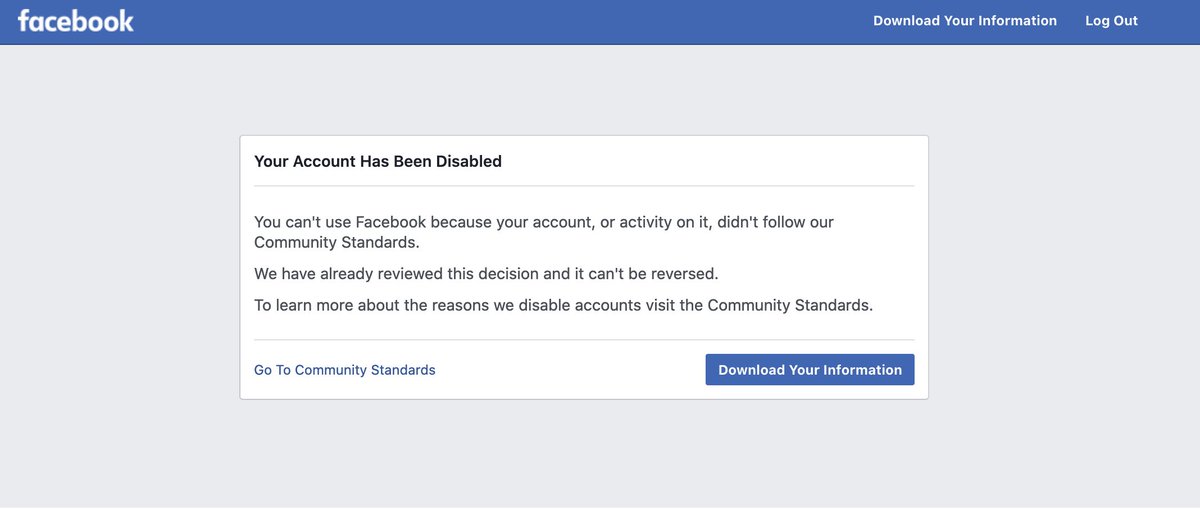Click the We have already reviewed this decision sentence
The image size is (1200, 510).
[486, 273]
